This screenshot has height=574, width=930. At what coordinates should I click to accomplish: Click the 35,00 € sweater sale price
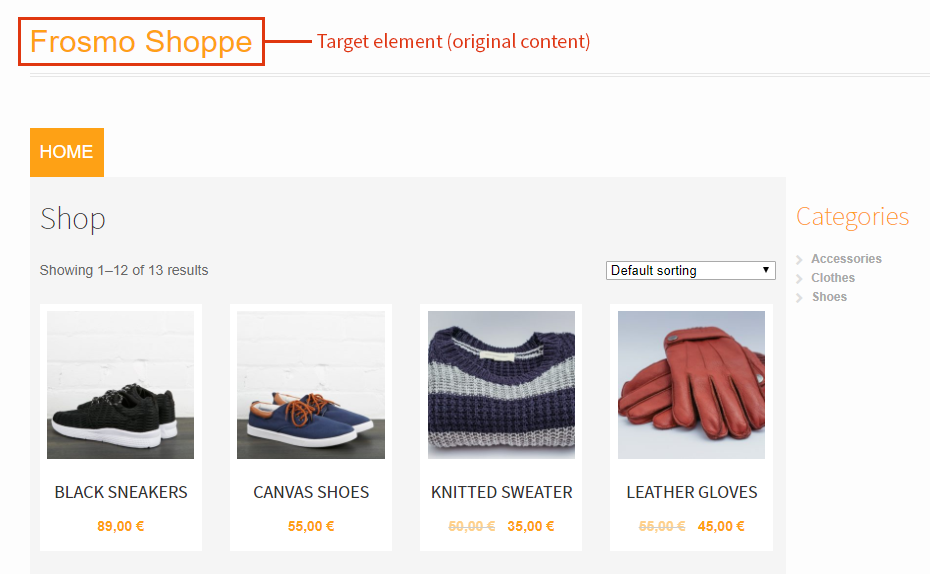pos(530,527)
